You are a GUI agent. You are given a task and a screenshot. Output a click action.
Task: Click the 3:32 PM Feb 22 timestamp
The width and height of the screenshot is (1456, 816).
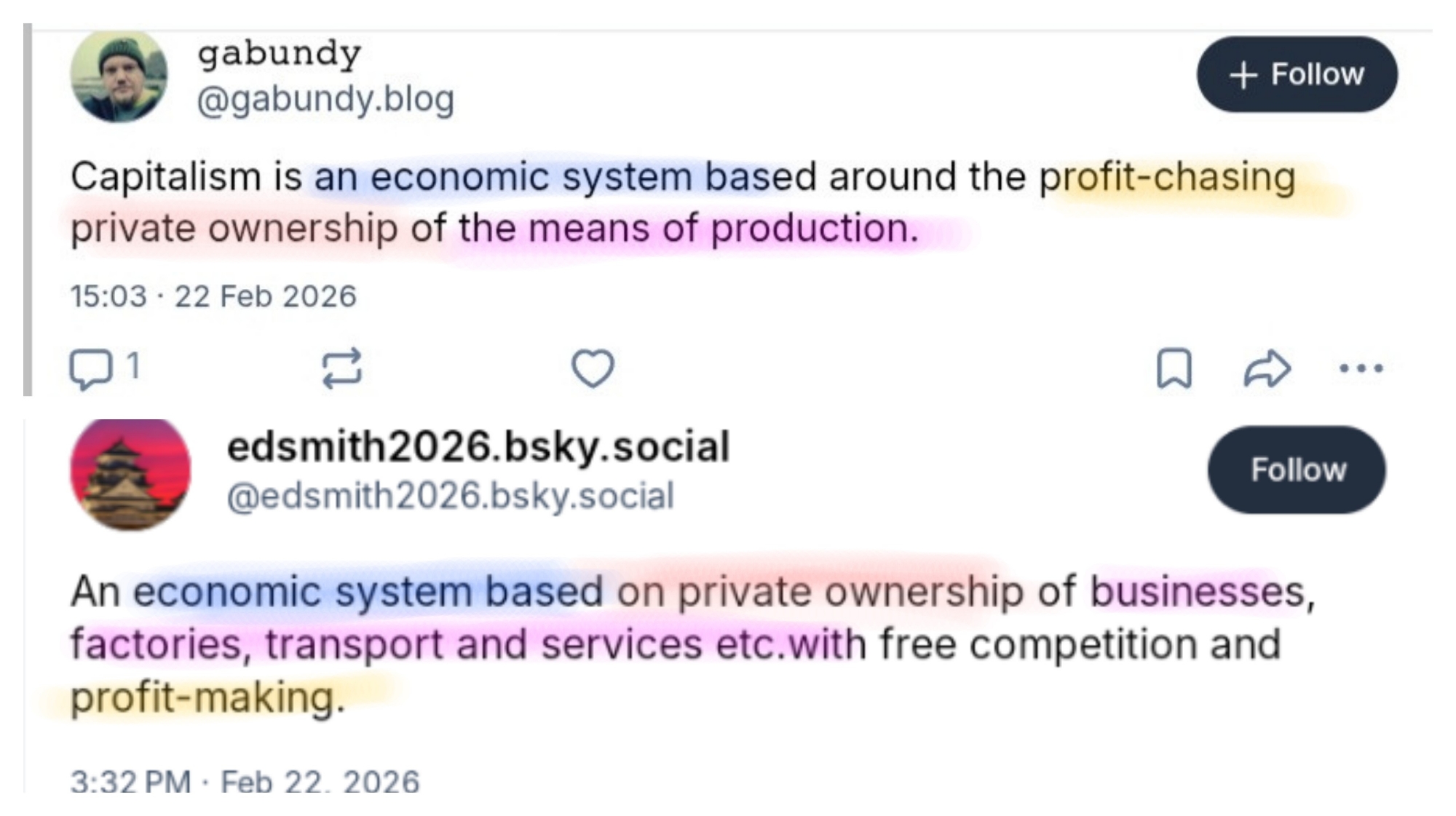245,781
